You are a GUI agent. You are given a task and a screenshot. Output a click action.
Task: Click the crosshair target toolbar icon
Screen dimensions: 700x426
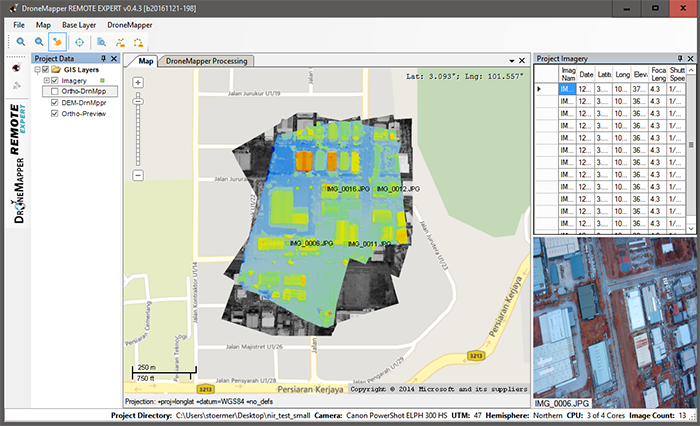point(80,42)
